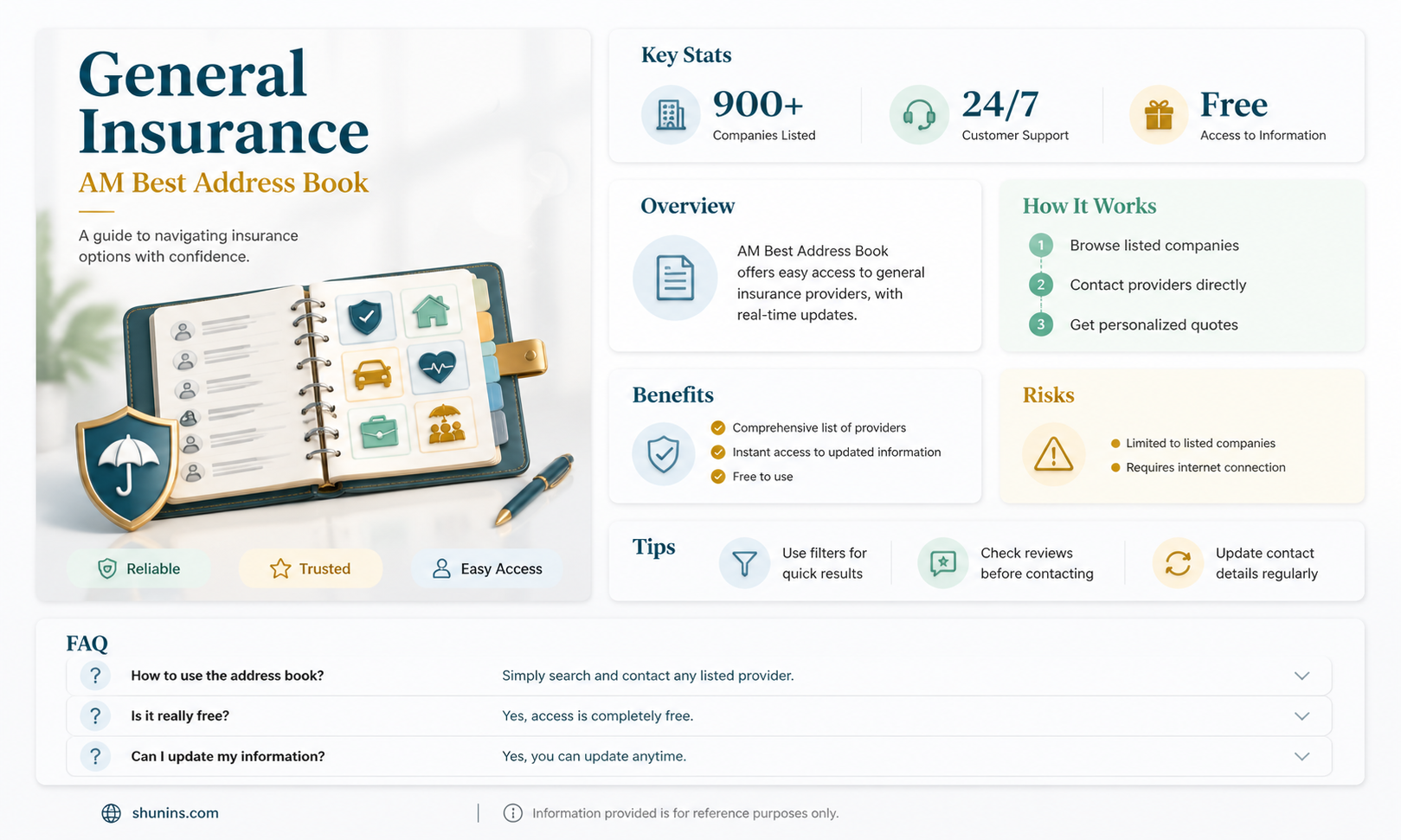Click 'Check reviews before contacting' tip
The height and width of the screenshot is (840, 1401).
coord(1037,563)
